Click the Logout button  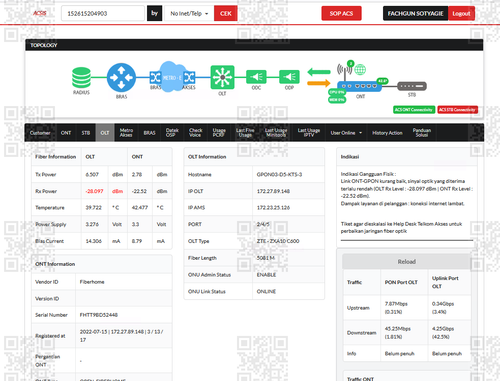[461, 13]
